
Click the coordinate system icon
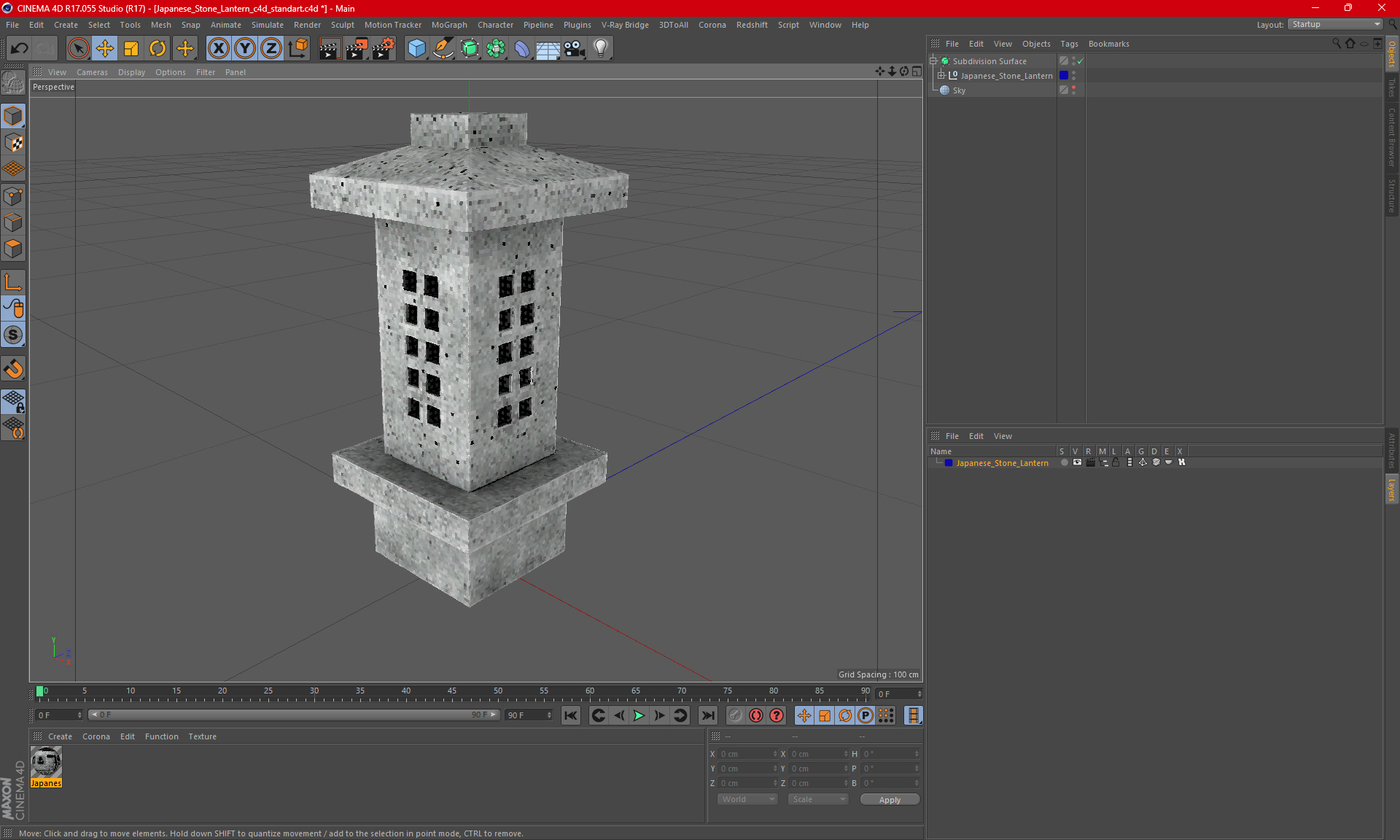(x=297, y=48)
